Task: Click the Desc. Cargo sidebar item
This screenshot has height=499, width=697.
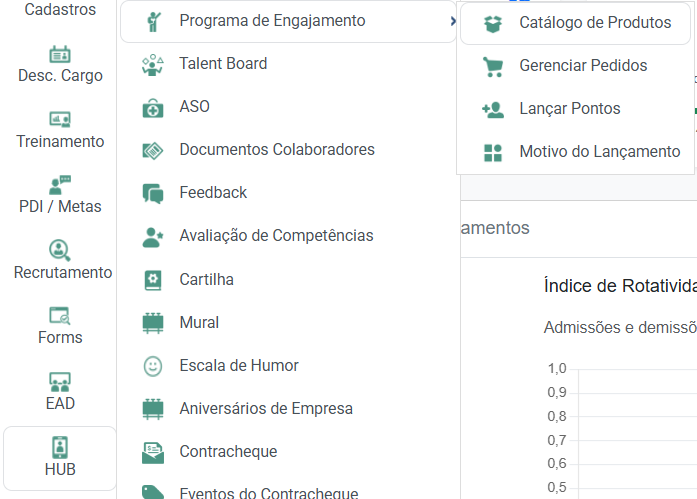Action: tap(60, 64)
